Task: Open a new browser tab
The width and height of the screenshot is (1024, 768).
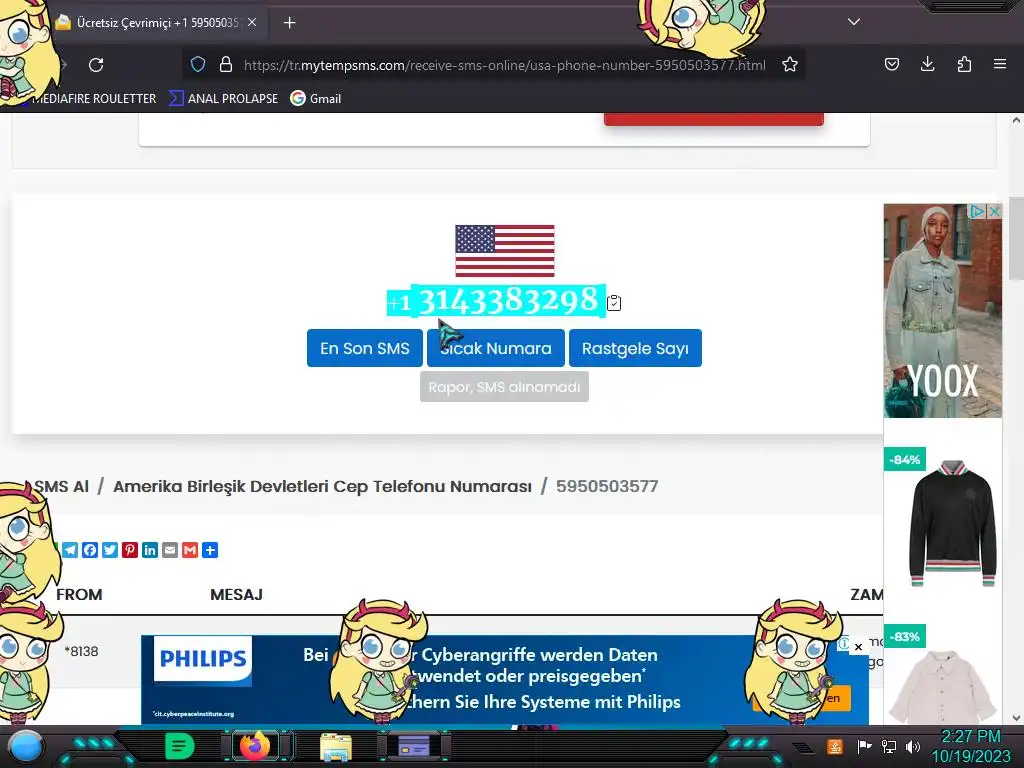Action: point(289,23)
